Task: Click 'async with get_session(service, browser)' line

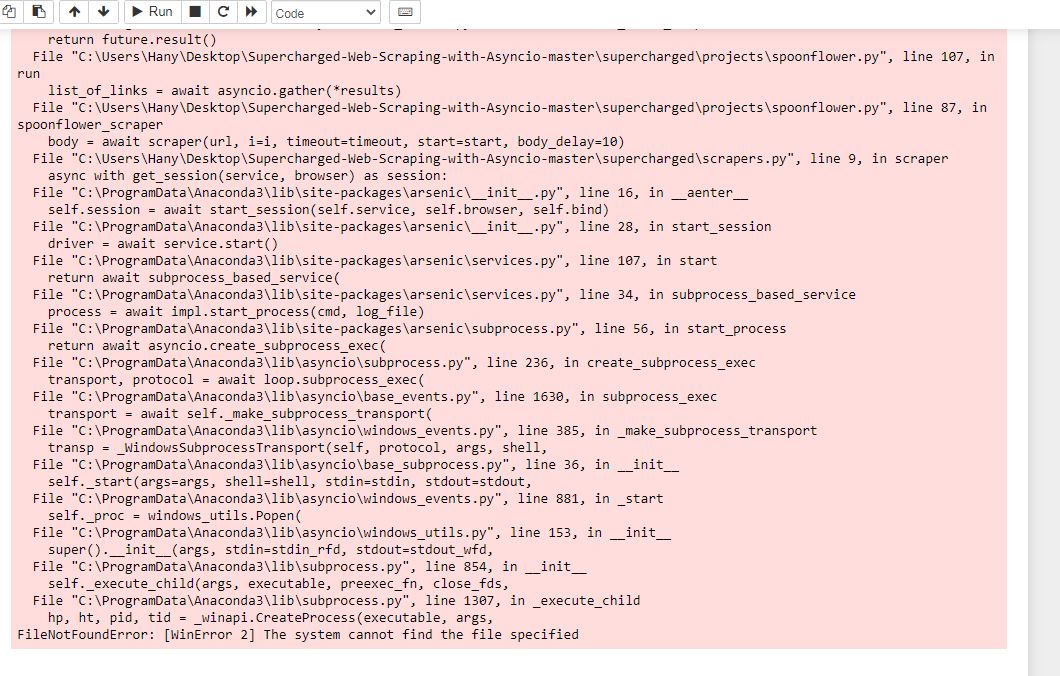Action: pyautogui.click(x=247, y=176)
